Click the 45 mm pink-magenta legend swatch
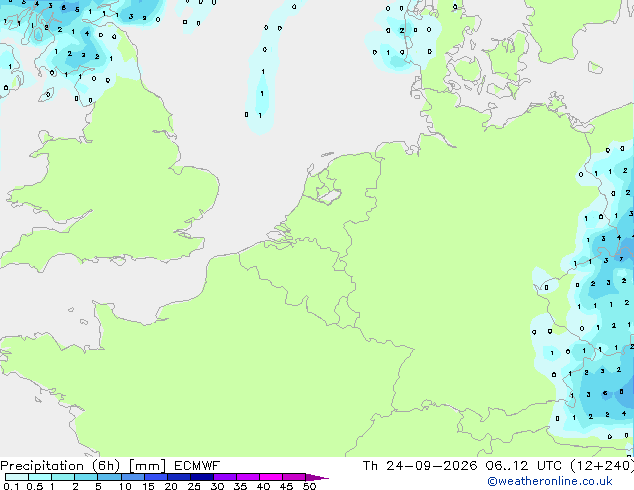Screen dimensions: 634x490 294,477
